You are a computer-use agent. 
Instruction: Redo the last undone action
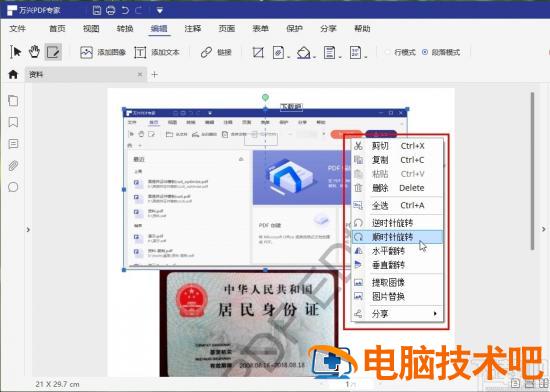139,11
